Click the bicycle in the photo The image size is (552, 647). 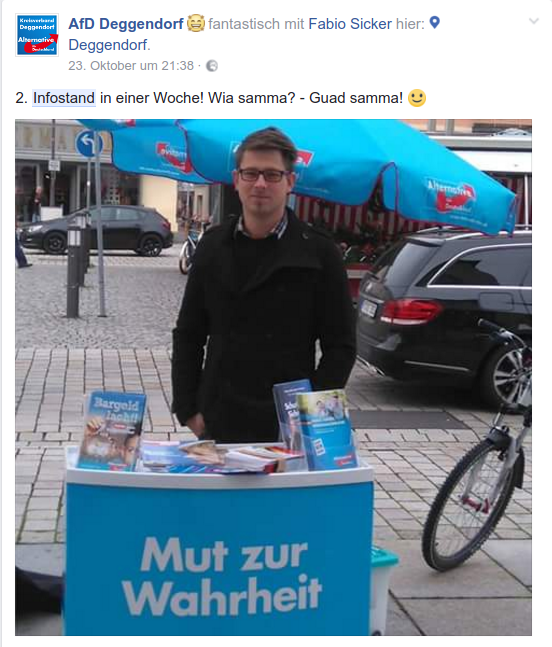tap(477, 446)
